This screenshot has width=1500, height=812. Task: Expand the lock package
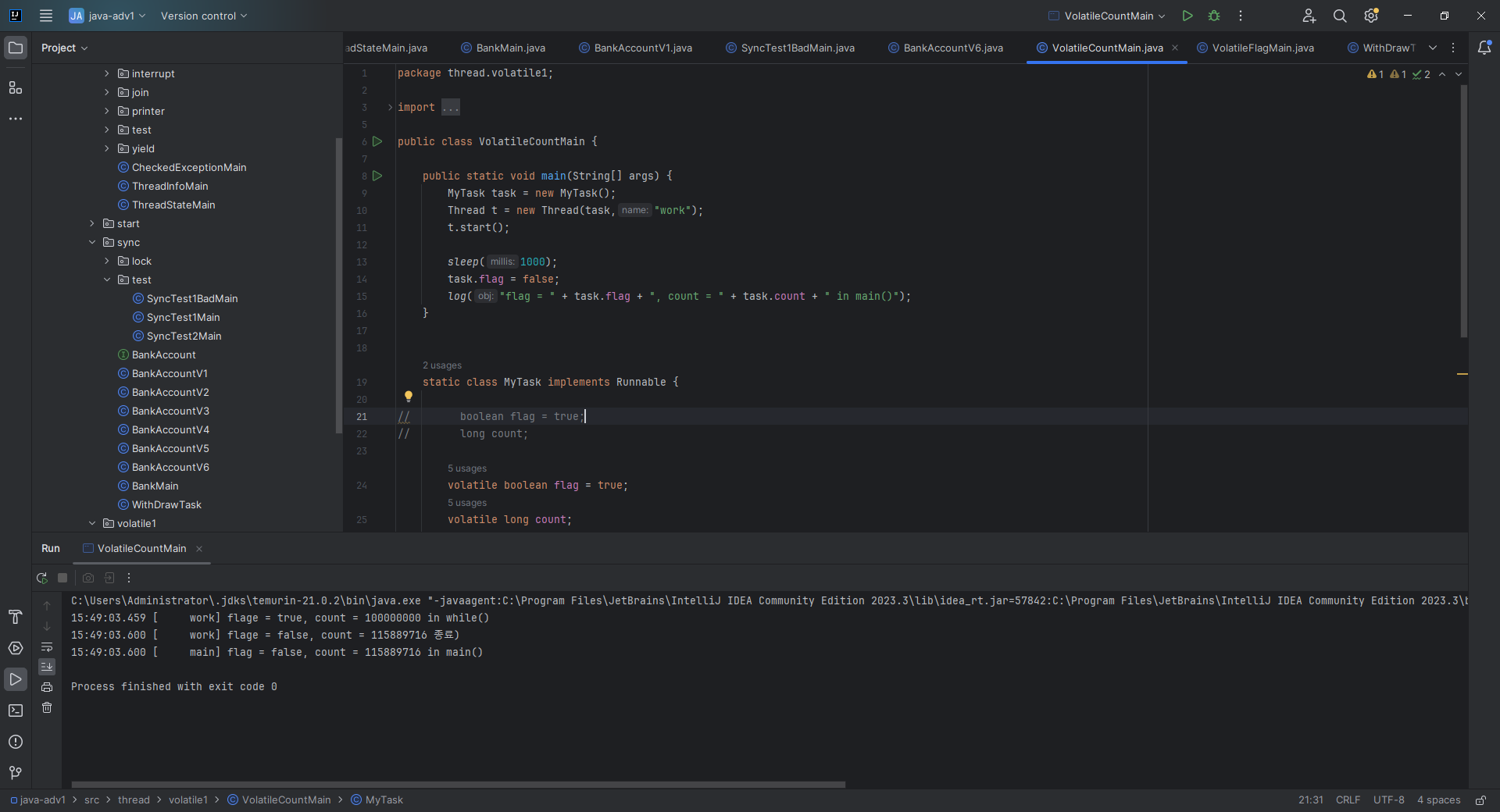(107, 261)
